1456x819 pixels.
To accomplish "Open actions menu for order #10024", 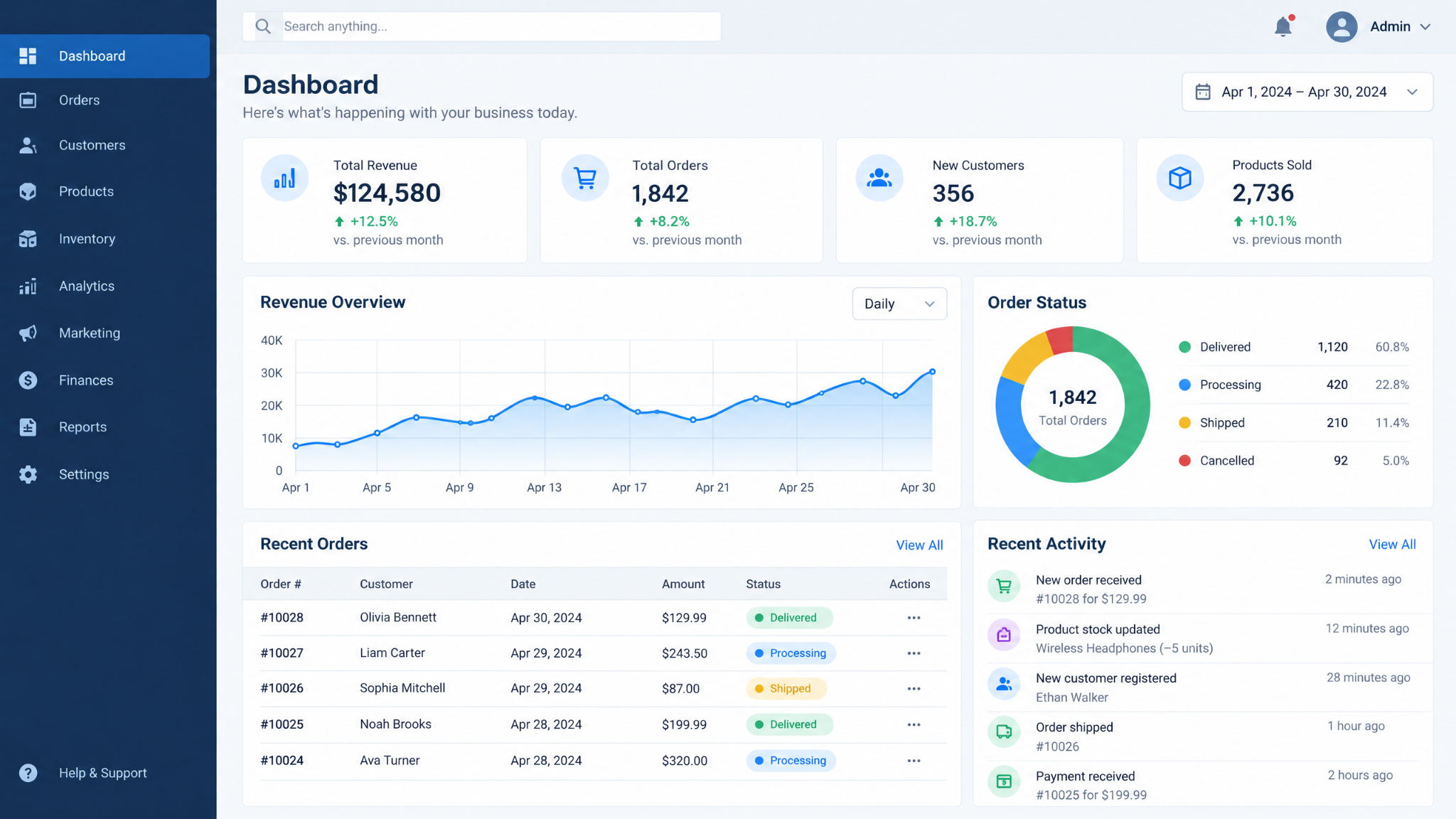I will point(914,761).
